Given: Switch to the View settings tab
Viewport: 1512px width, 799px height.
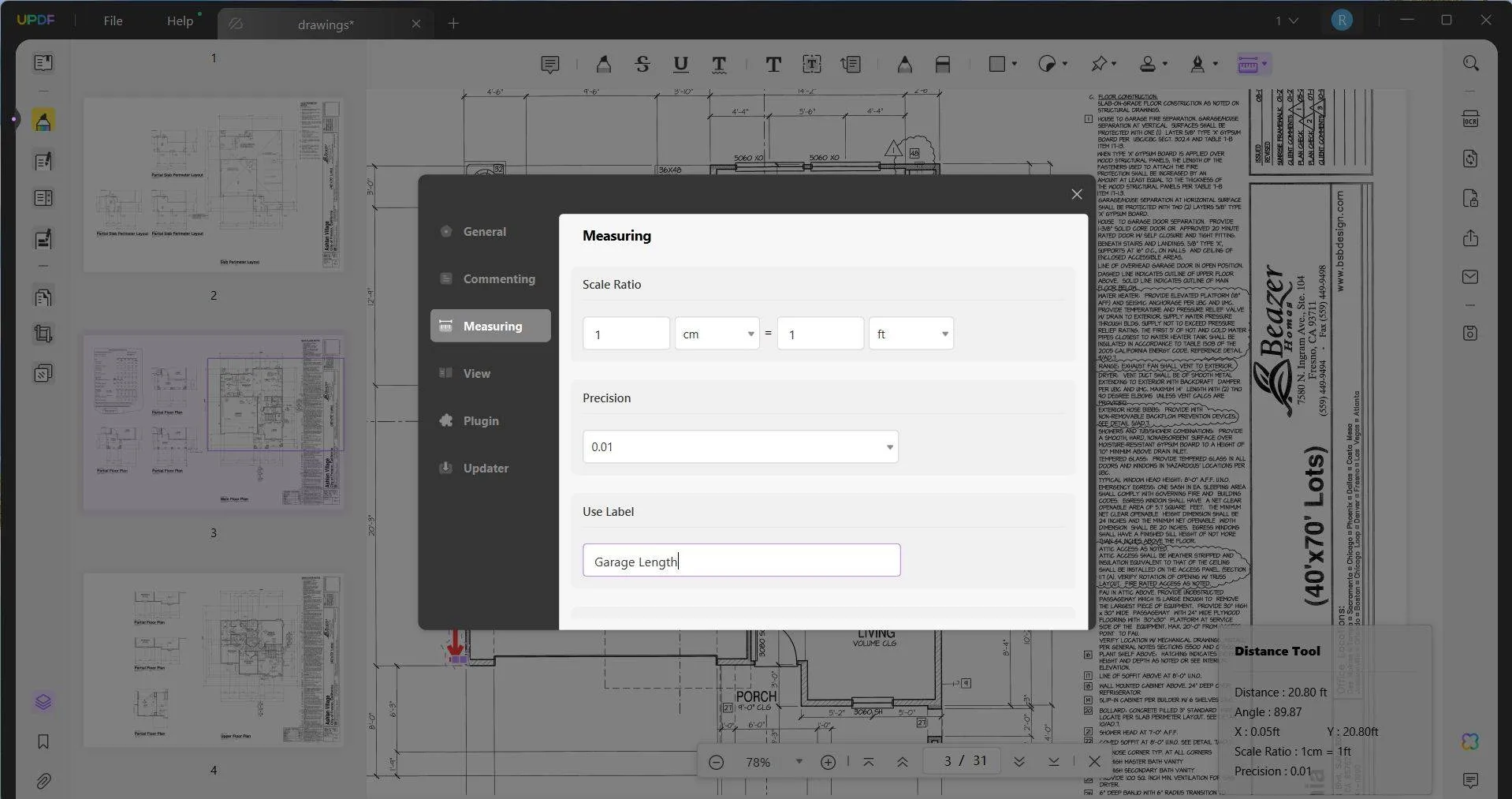Looking at the screenshot, I should 490,373.
